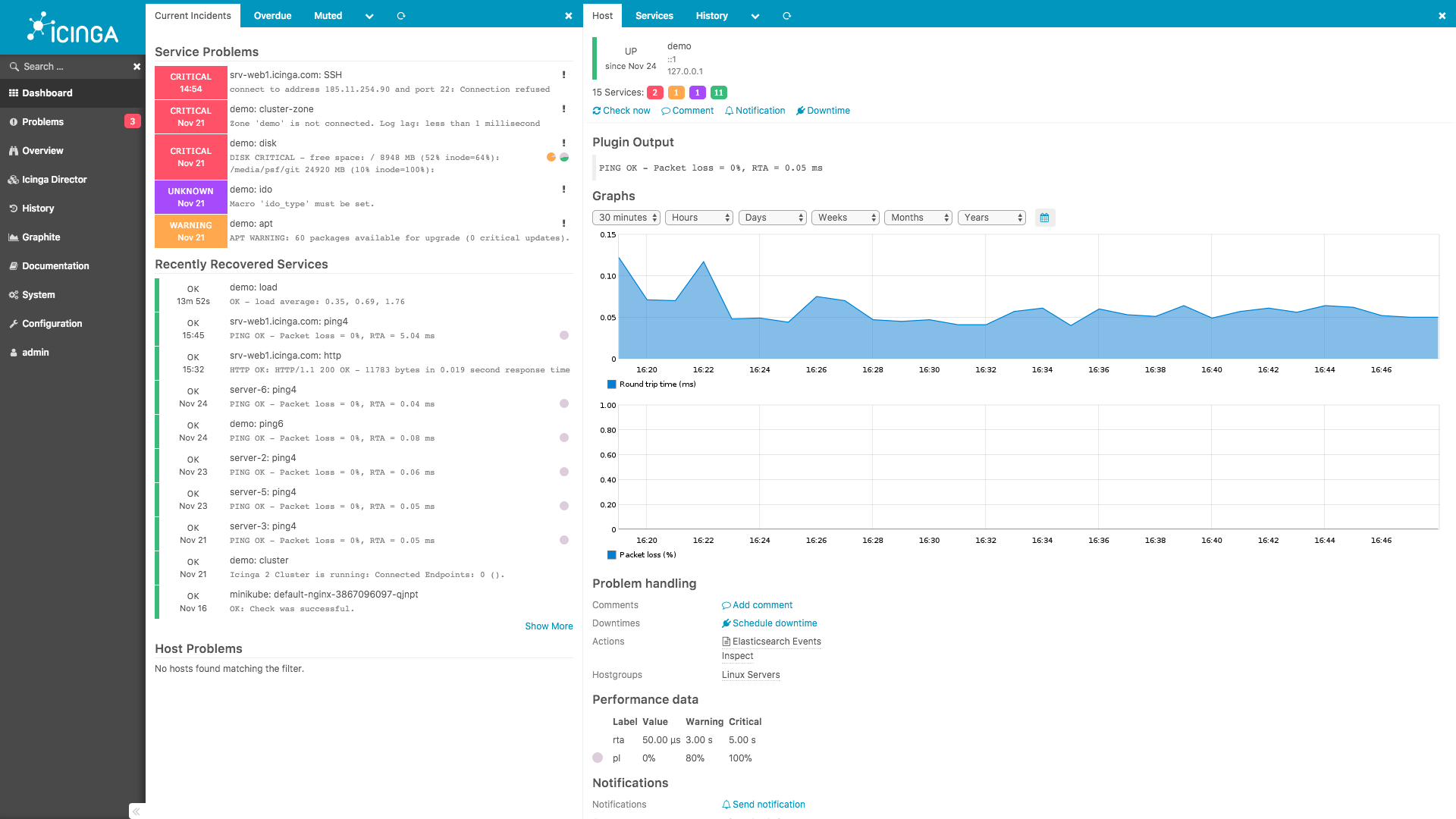
Task: Click Show More recently recovered services
Action: pos(548,626)
